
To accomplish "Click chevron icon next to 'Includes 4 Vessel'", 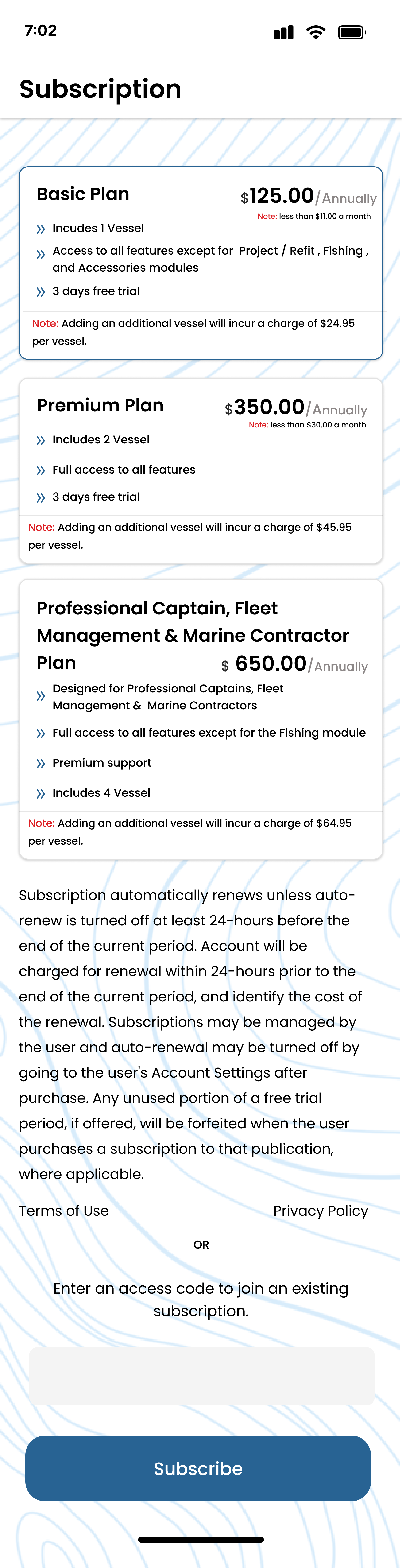I will (41, 793).
